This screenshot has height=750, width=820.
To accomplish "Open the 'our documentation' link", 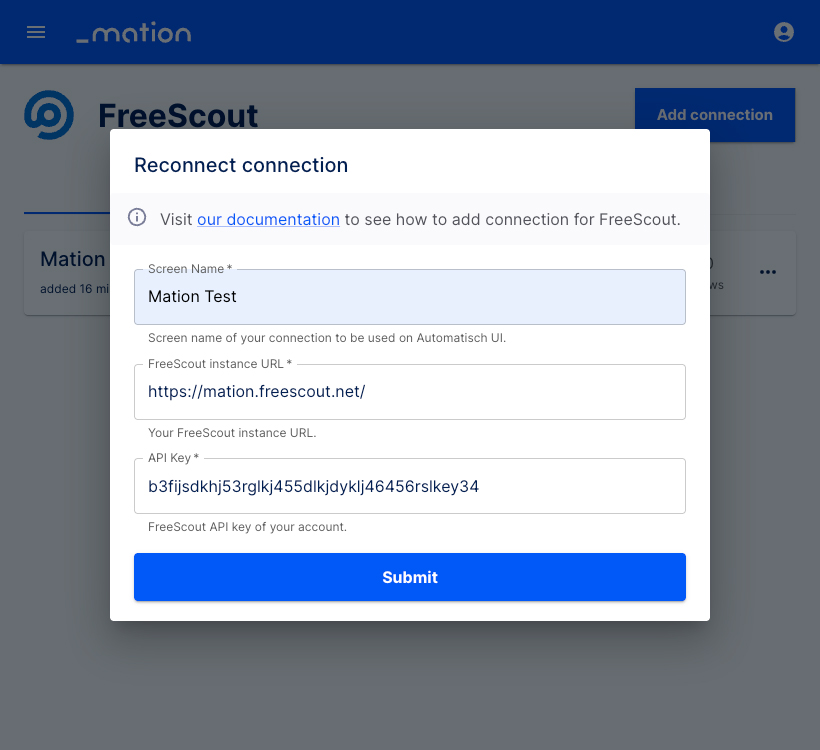I will pyautogui.click(x=268, y=219).
